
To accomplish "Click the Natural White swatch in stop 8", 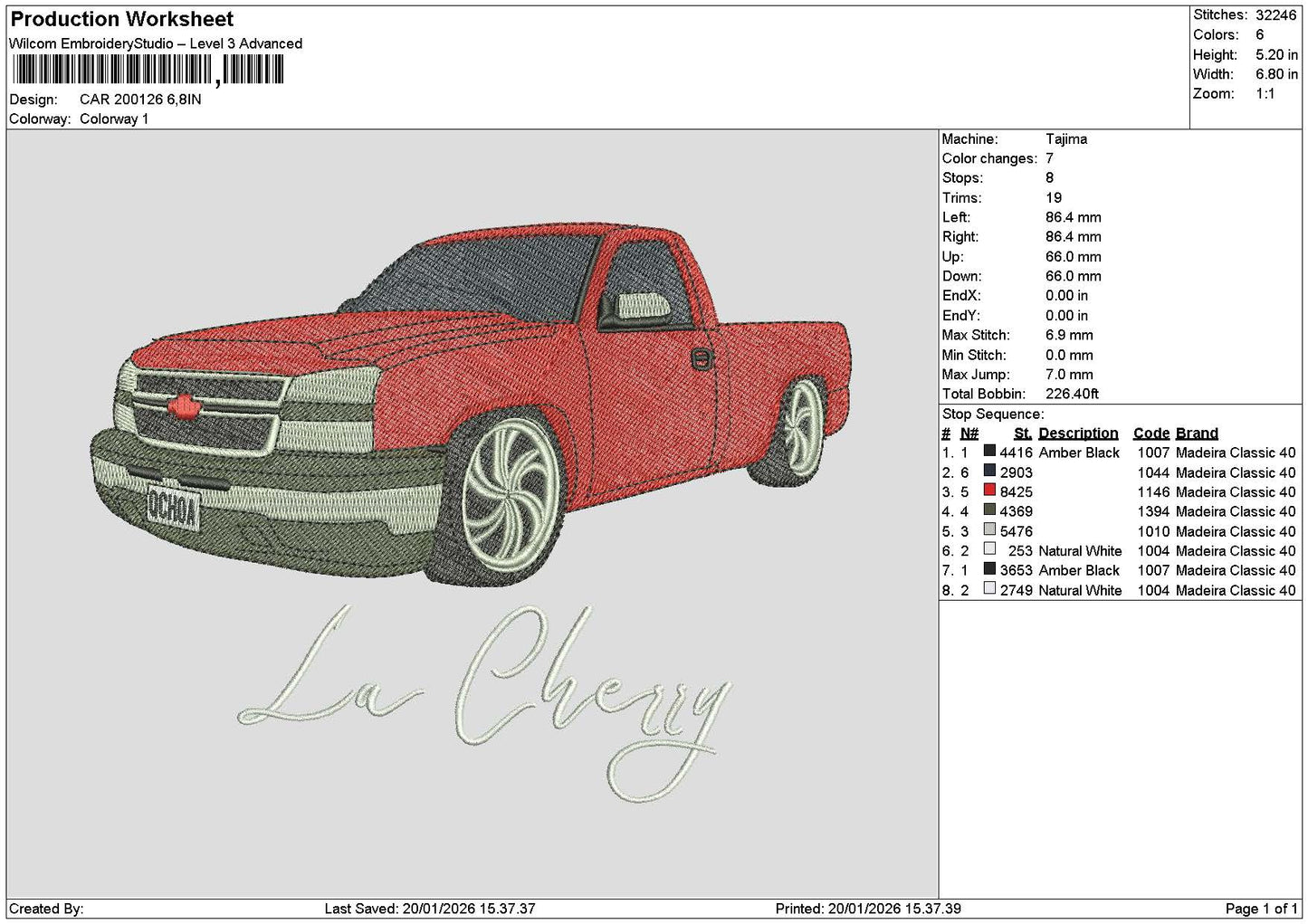I will coord(989,589).
